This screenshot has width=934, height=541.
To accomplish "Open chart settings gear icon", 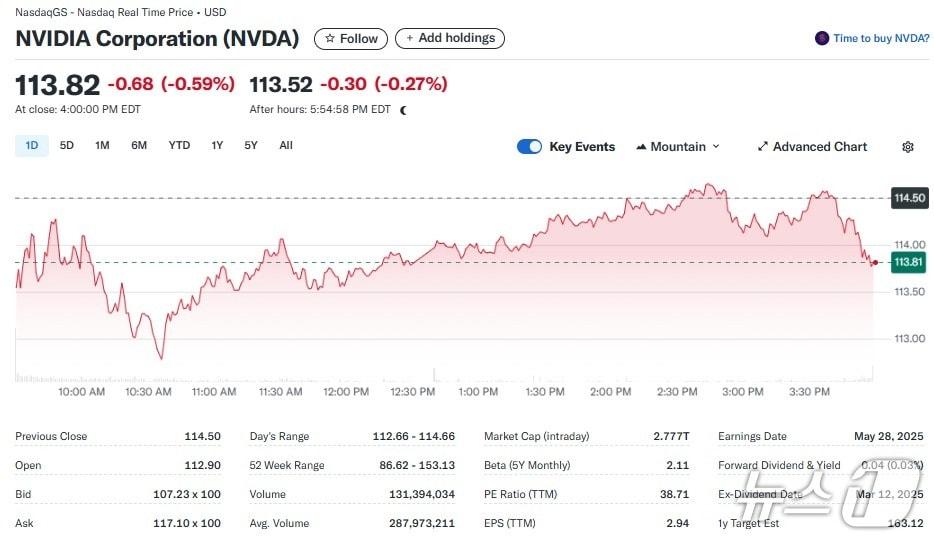I will [907, 147].
